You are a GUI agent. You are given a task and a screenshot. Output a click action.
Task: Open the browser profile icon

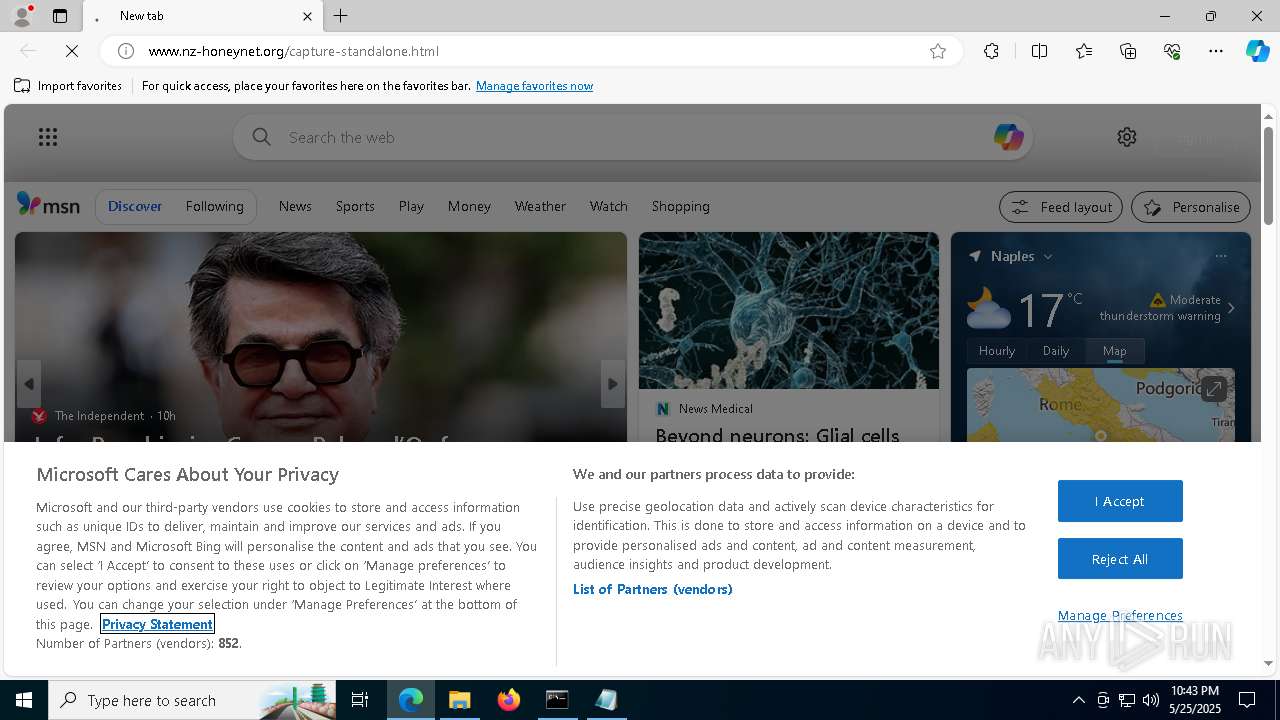click(x=22, y=16)
